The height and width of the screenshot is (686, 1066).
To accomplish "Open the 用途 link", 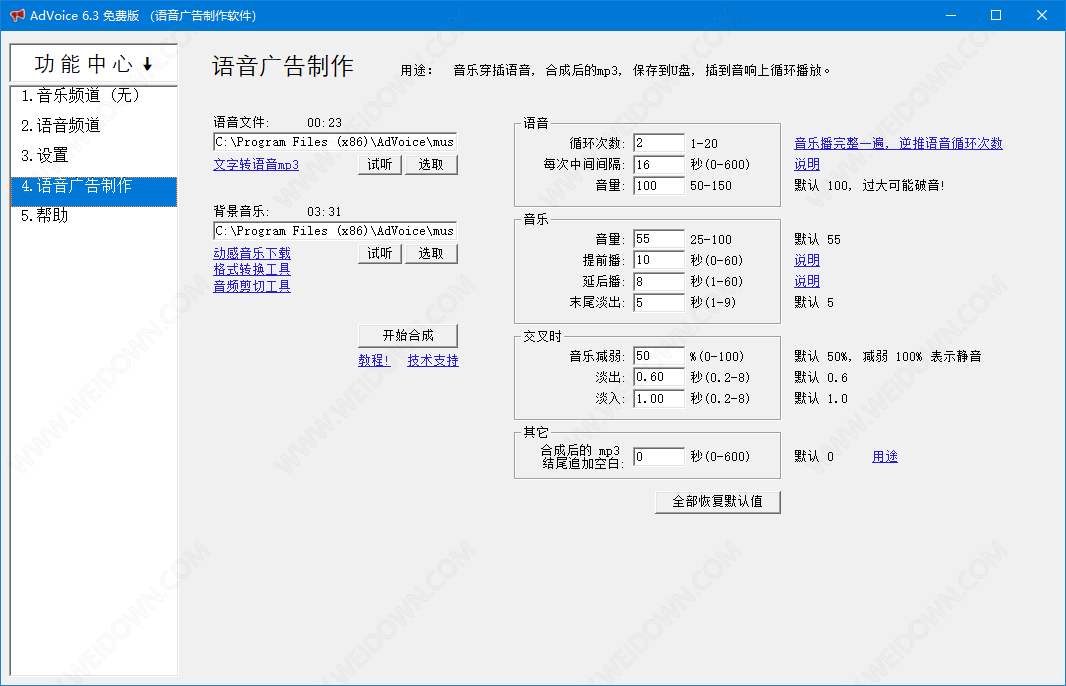I will 884,457.
